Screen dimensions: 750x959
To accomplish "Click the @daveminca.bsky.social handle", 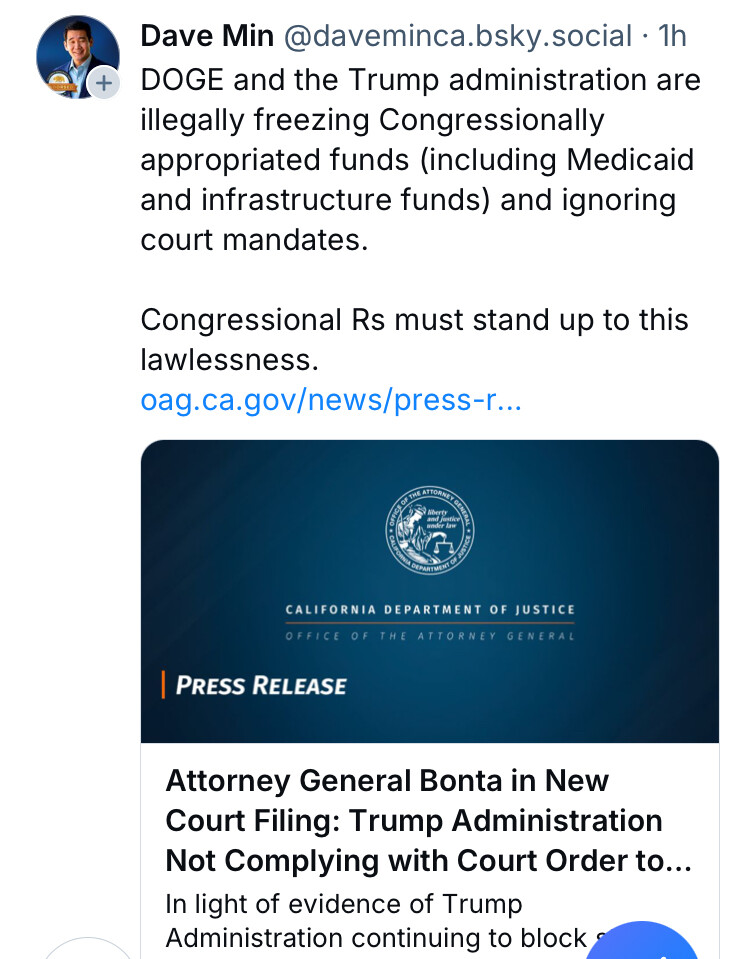I will (458, 37).
